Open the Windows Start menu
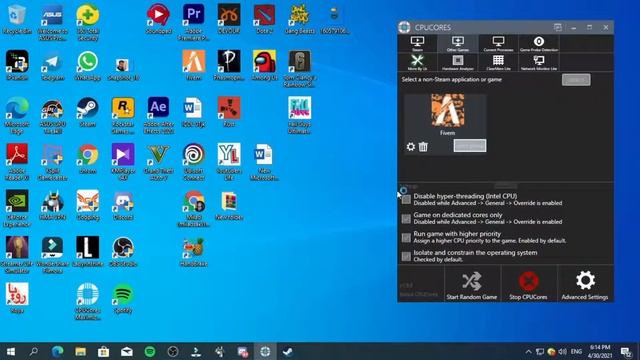 point(11,351)
